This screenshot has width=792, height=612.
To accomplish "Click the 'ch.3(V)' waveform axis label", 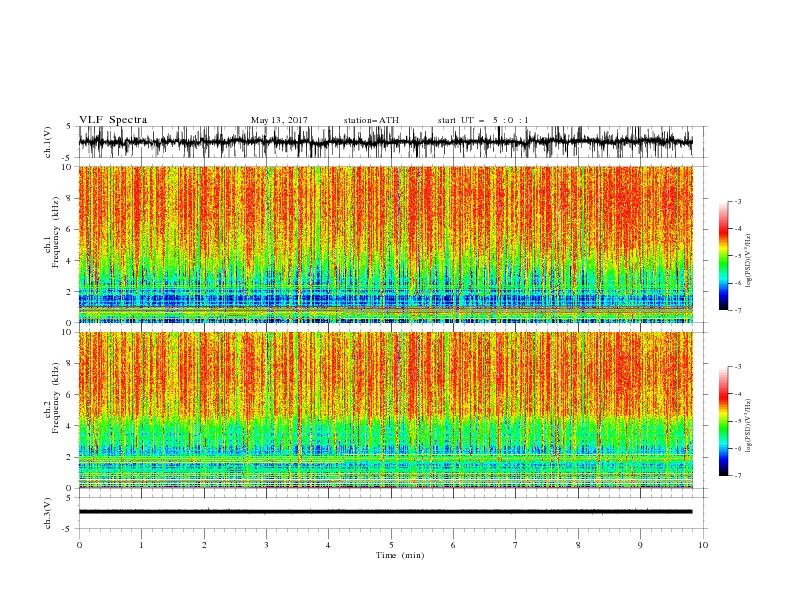I will (x=48, y=513).
